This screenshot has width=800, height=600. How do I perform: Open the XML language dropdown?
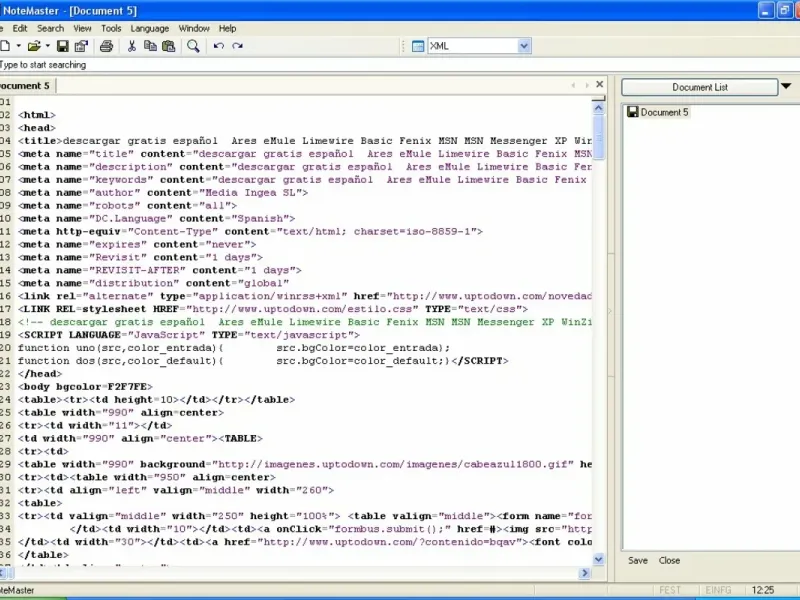click(524, 46)
